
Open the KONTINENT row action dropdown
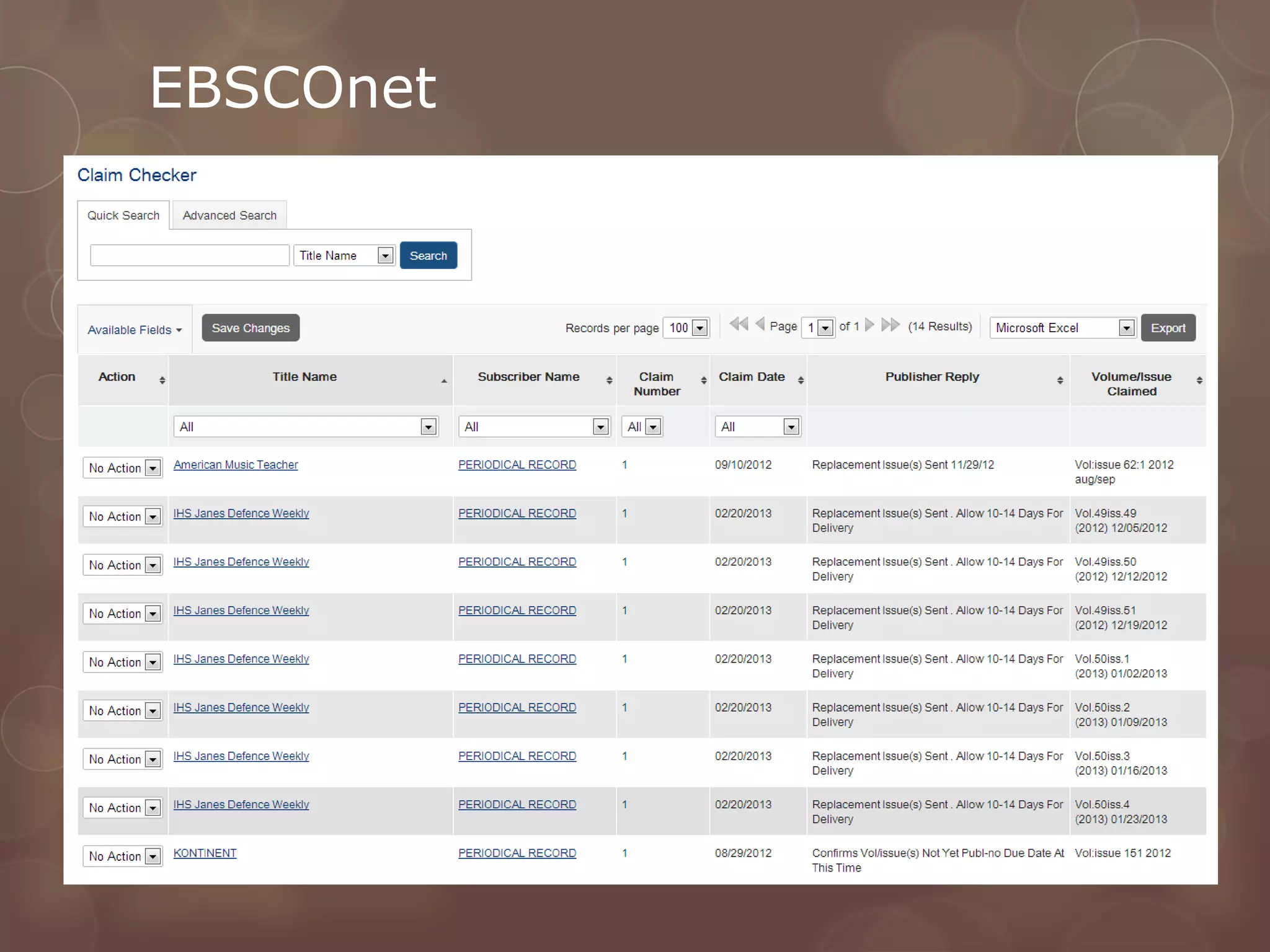point(123,856)
